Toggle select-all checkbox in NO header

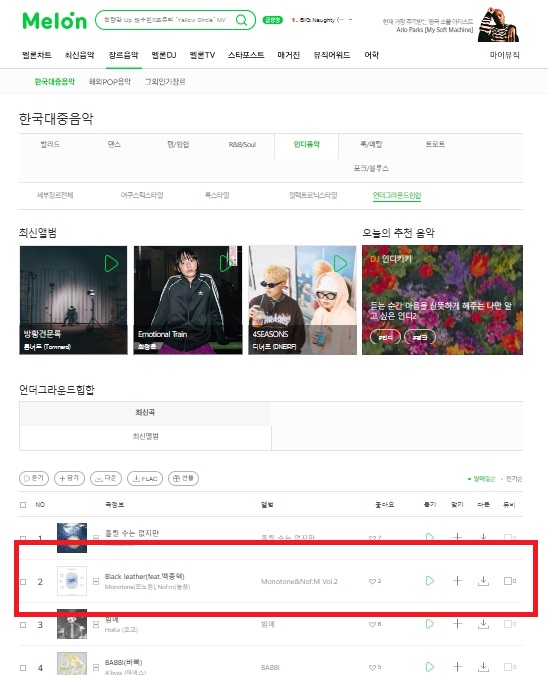point(23,505)
